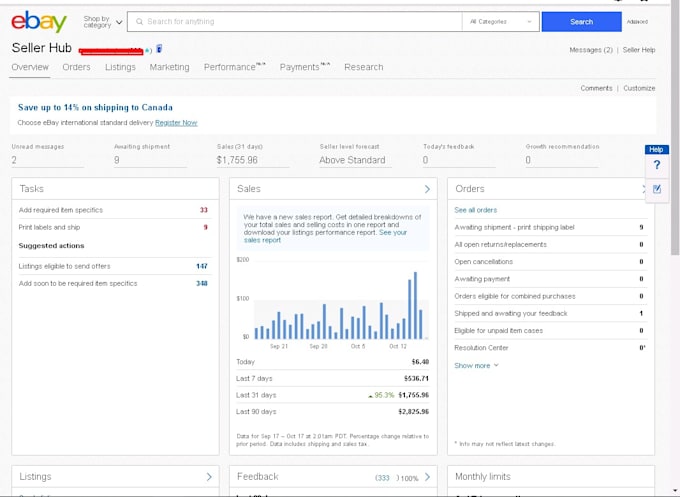This screenshot has height=497, width=680.
Task: Open Listings panel arrow chevron
Action: pyautogui.click(x=209, y=477)
